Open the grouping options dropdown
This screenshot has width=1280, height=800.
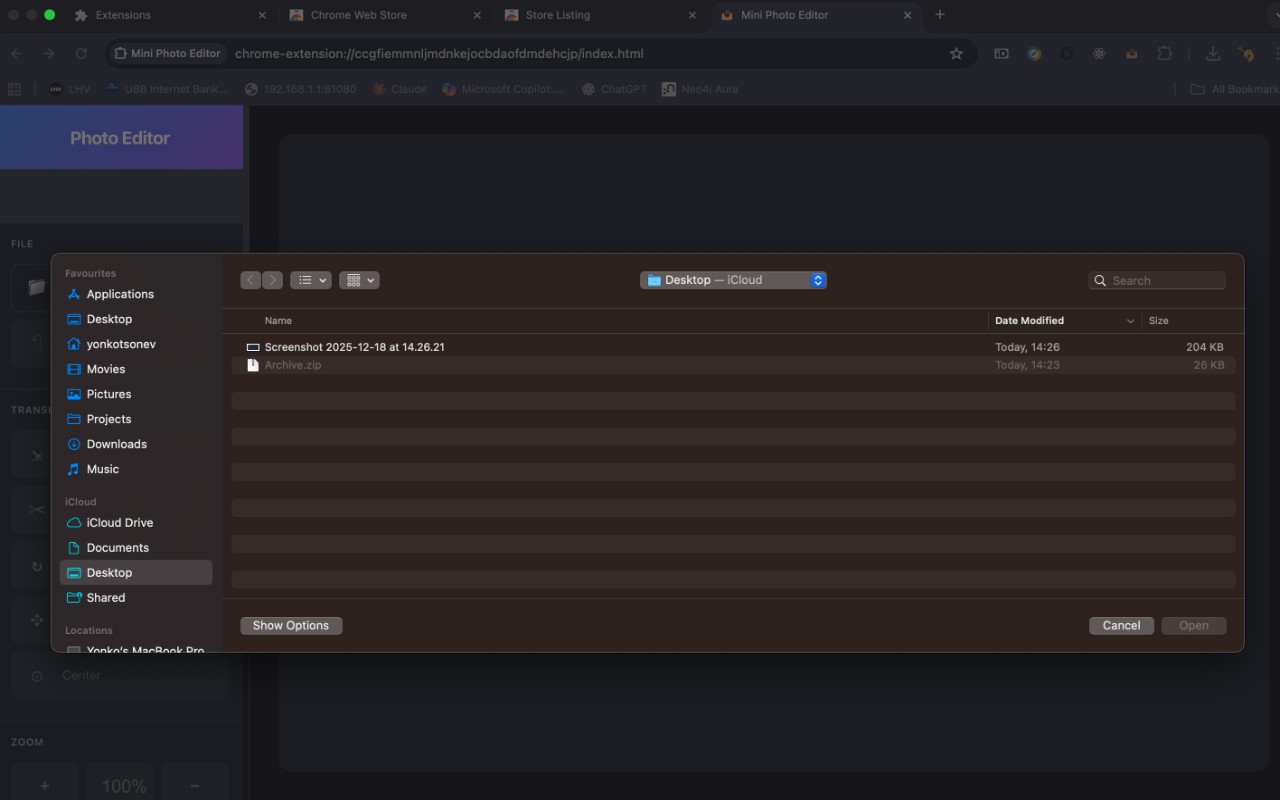point(359,281)
